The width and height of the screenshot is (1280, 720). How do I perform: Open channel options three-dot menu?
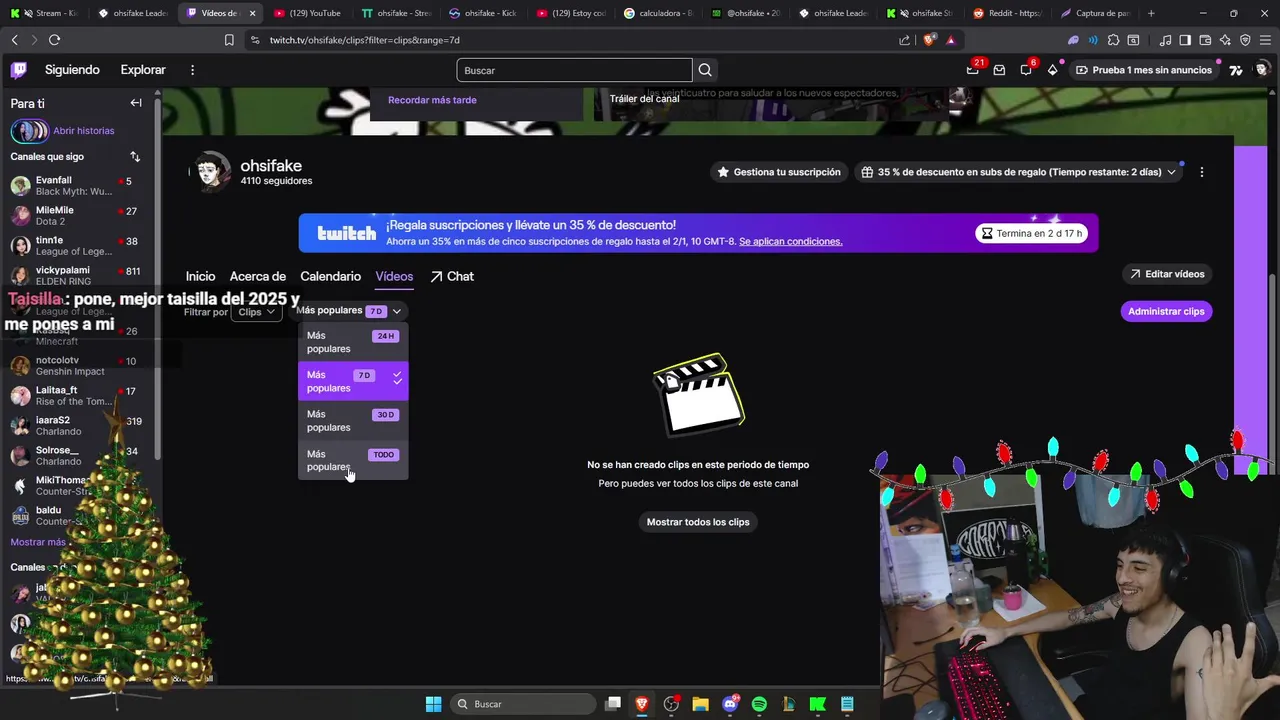1201,172
